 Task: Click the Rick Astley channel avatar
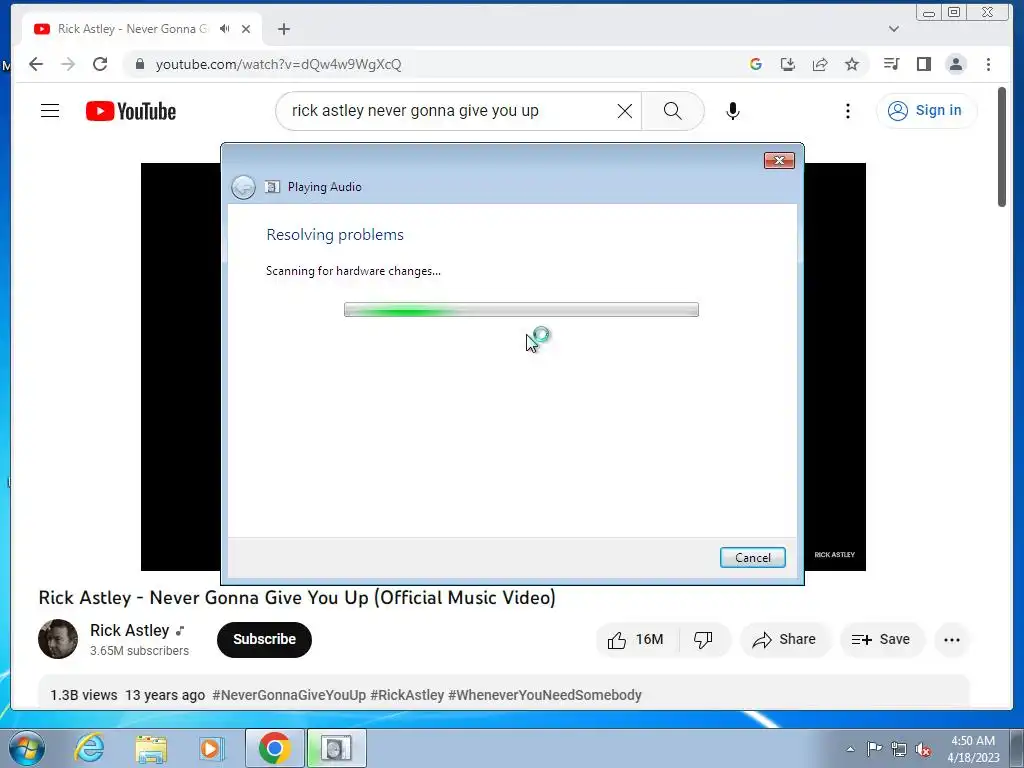[58, 639]
